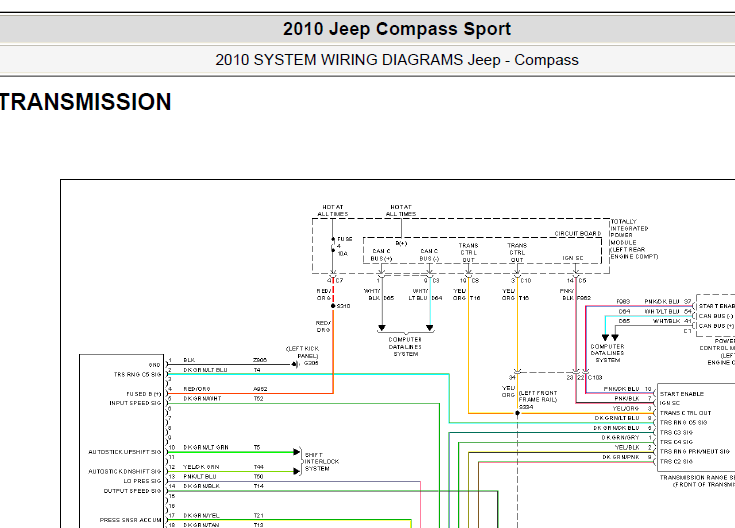
Task: Click the 'FUSE 4 10A' label
Action: click(344, 246)
